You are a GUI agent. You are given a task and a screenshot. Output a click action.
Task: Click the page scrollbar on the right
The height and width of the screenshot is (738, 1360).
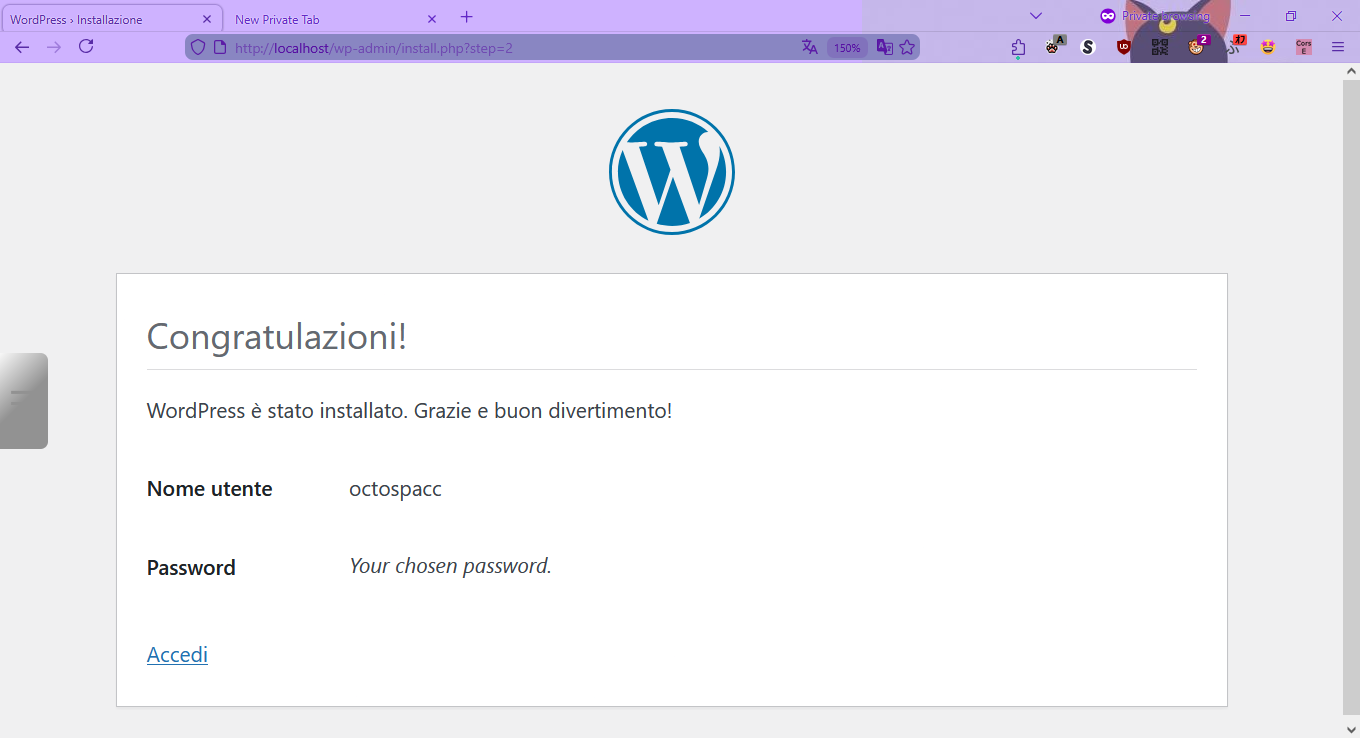pos(1351,400)
